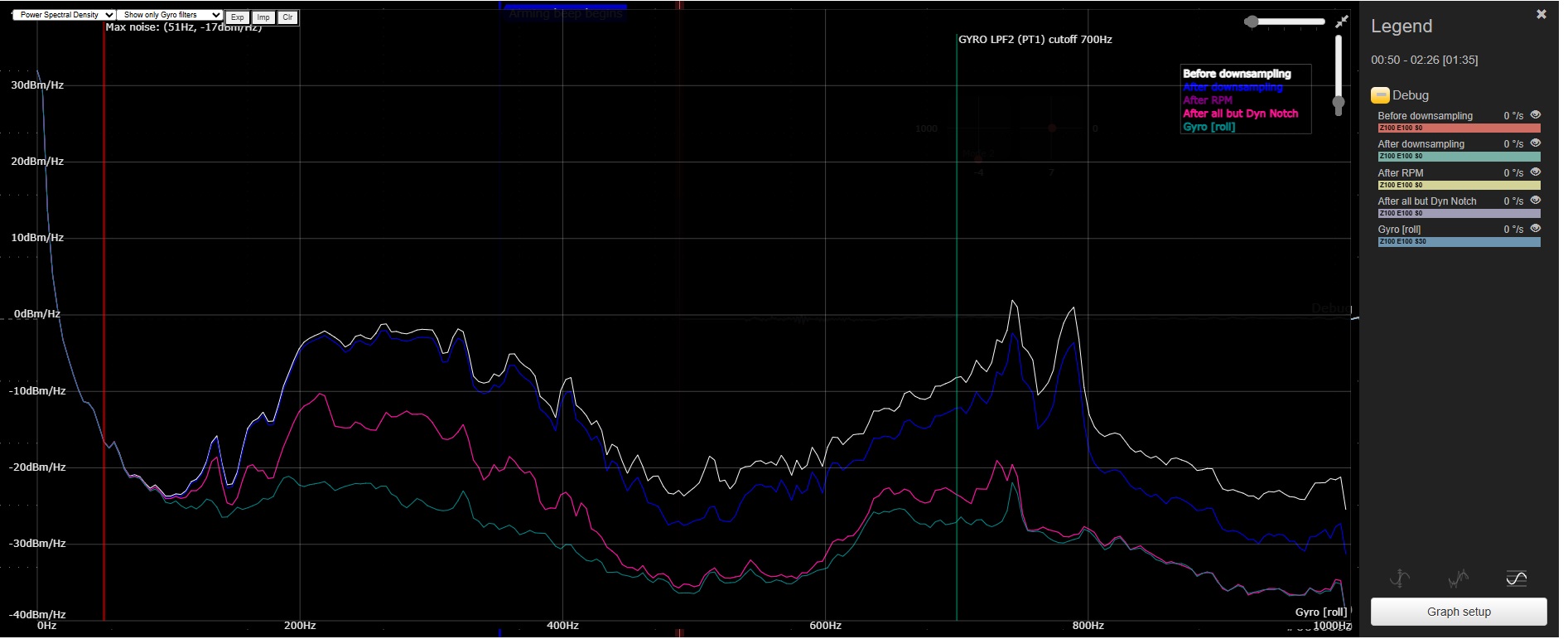Open Graph setup
The image size is (1568, 639).
pos(1458,612)
